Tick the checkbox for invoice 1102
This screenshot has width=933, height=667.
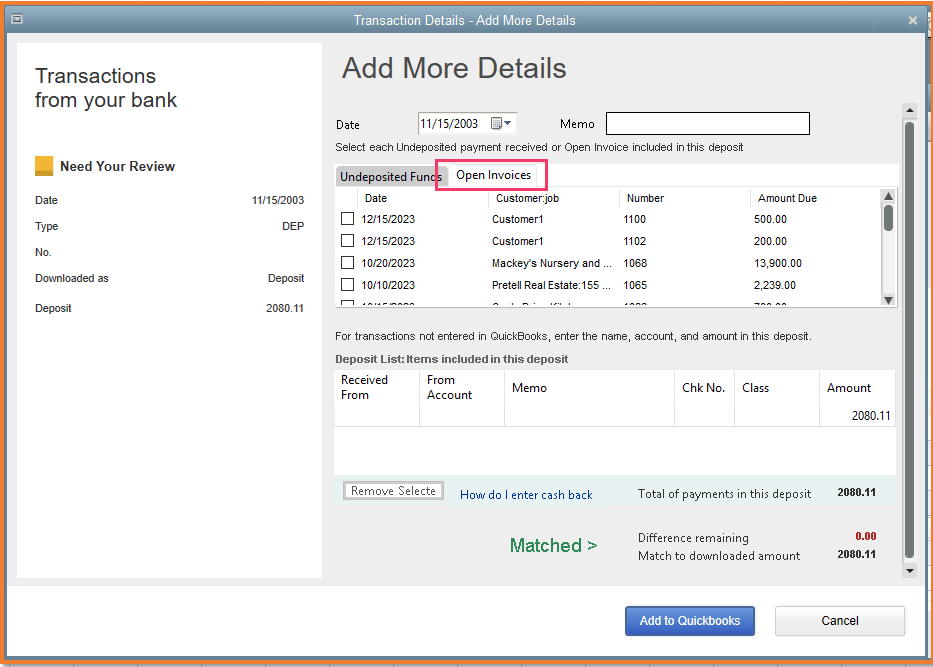(347, 241)
